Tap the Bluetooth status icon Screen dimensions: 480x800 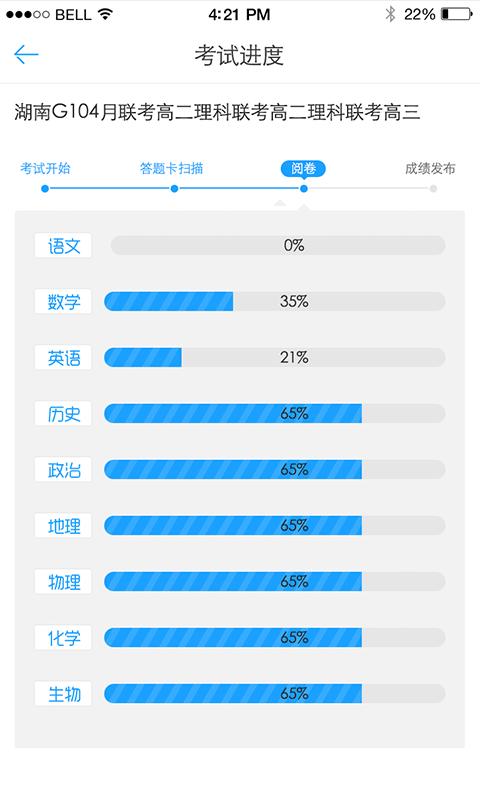390,14
